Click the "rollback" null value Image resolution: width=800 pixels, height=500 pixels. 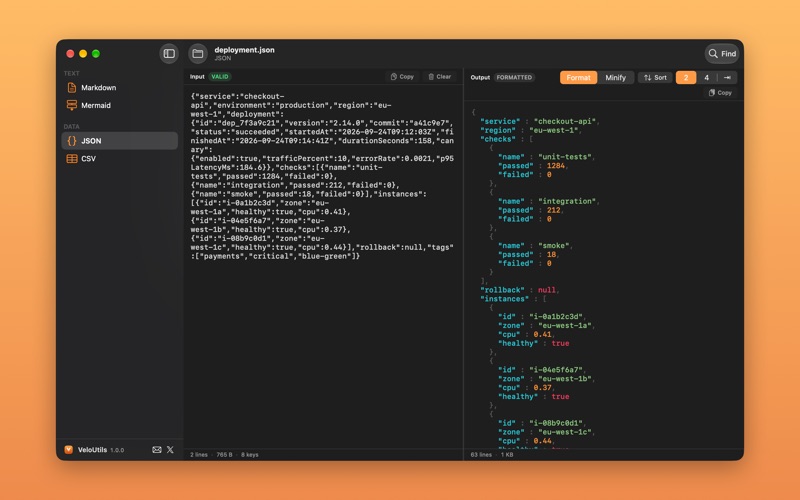click(x=547, y=290)
